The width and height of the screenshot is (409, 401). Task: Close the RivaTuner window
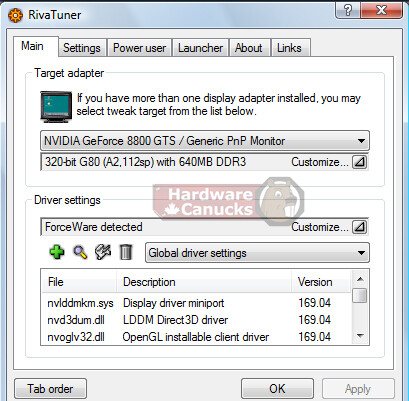coord(381,10)
